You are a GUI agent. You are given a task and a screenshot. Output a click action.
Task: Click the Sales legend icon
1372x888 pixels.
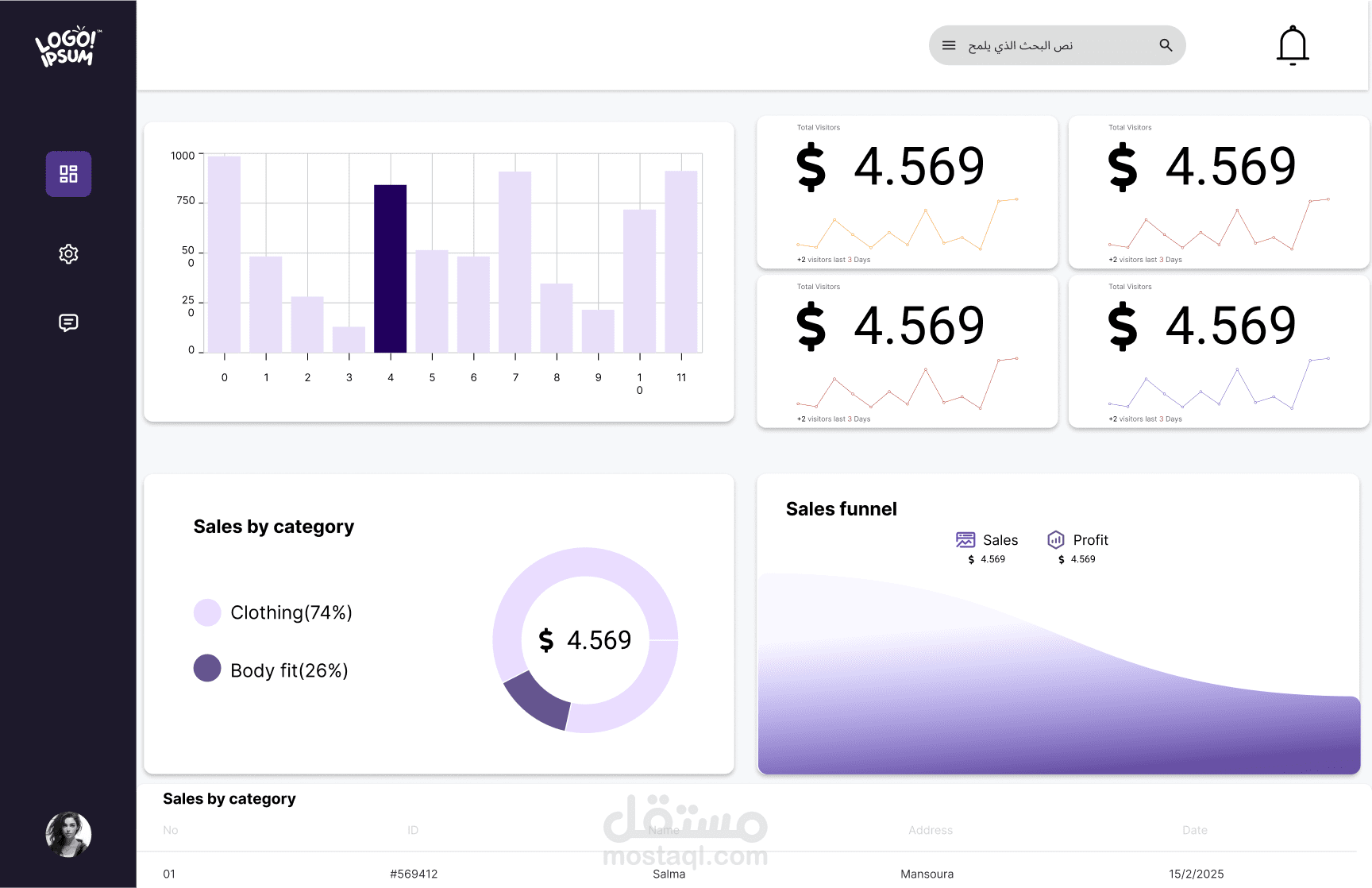click(x=965, y=540)
